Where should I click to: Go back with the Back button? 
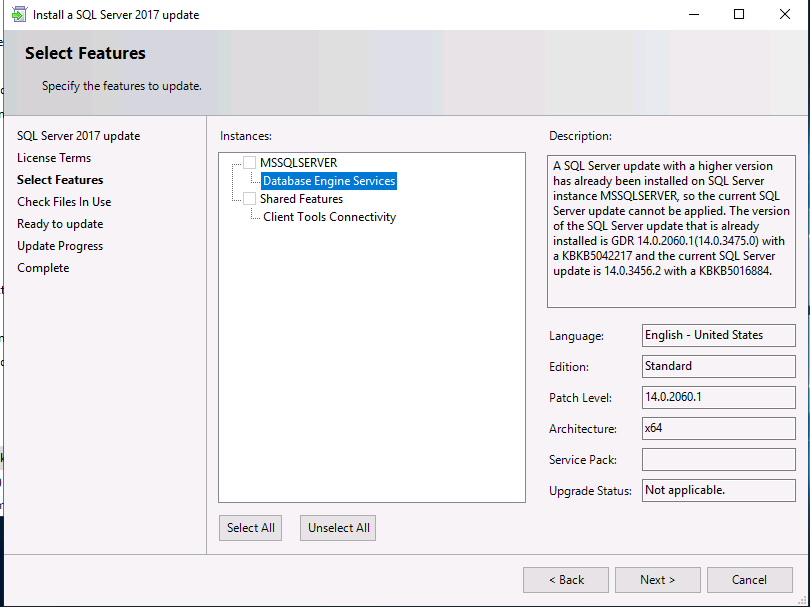coord(565,580)
